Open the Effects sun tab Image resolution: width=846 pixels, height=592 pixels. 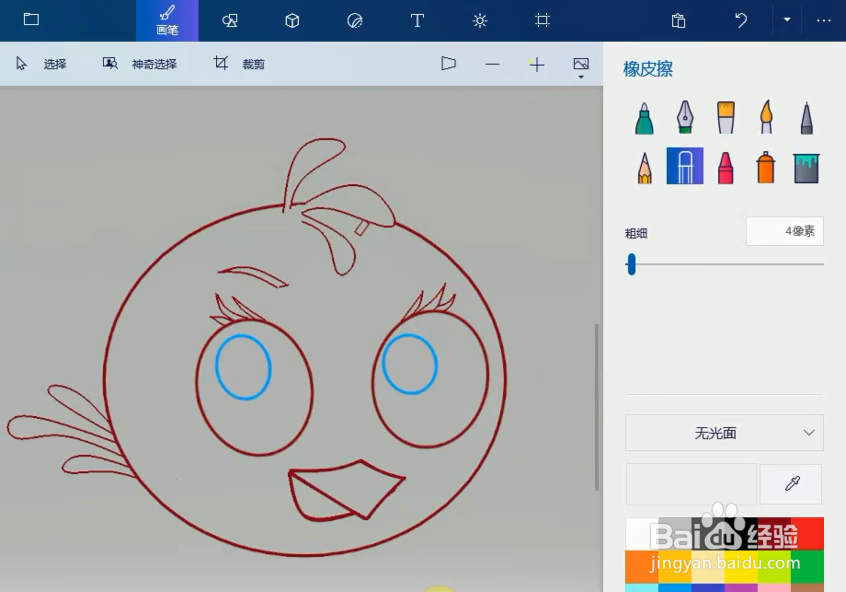480,21
